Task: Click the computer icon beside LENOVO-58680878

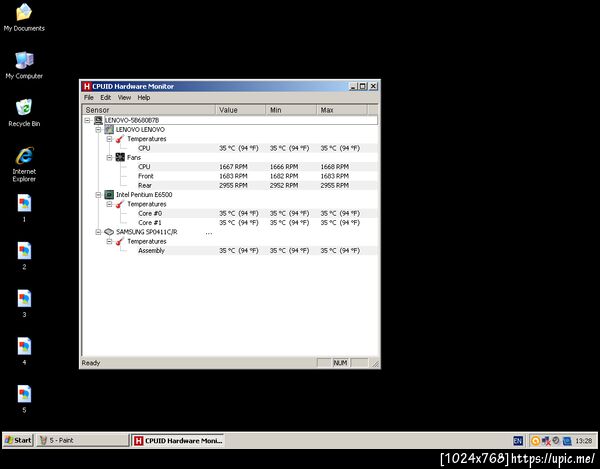Action: (98, 120)
